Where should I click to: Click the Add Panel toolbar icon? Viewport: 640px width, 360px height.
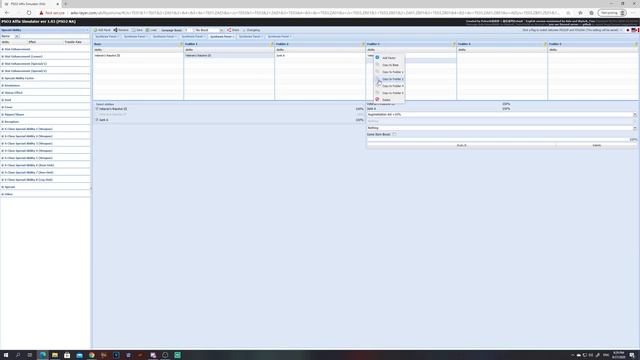pyautogui.click(x=96, y=30)
